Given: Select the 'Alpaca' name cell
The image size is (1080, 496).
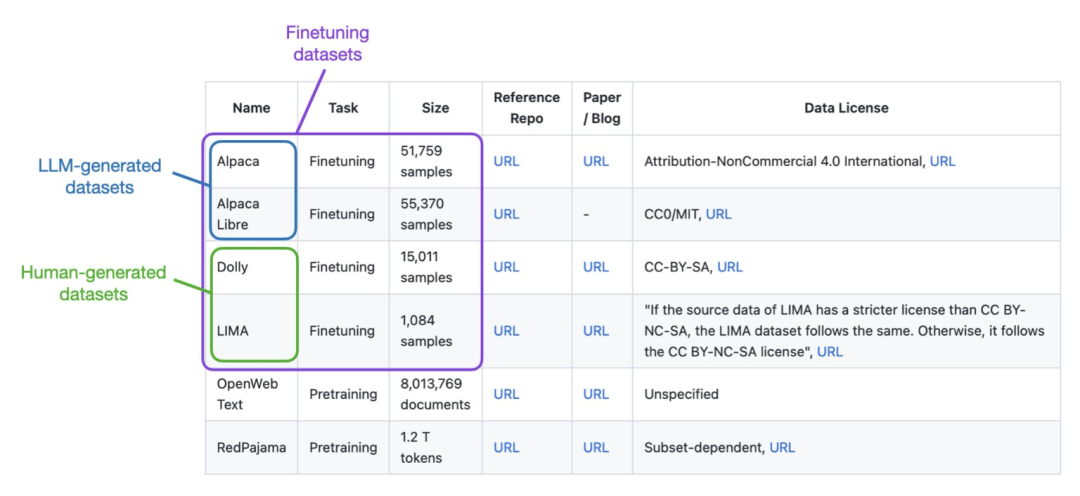Looking at the screenshot, I should click(x=251, y=161).
